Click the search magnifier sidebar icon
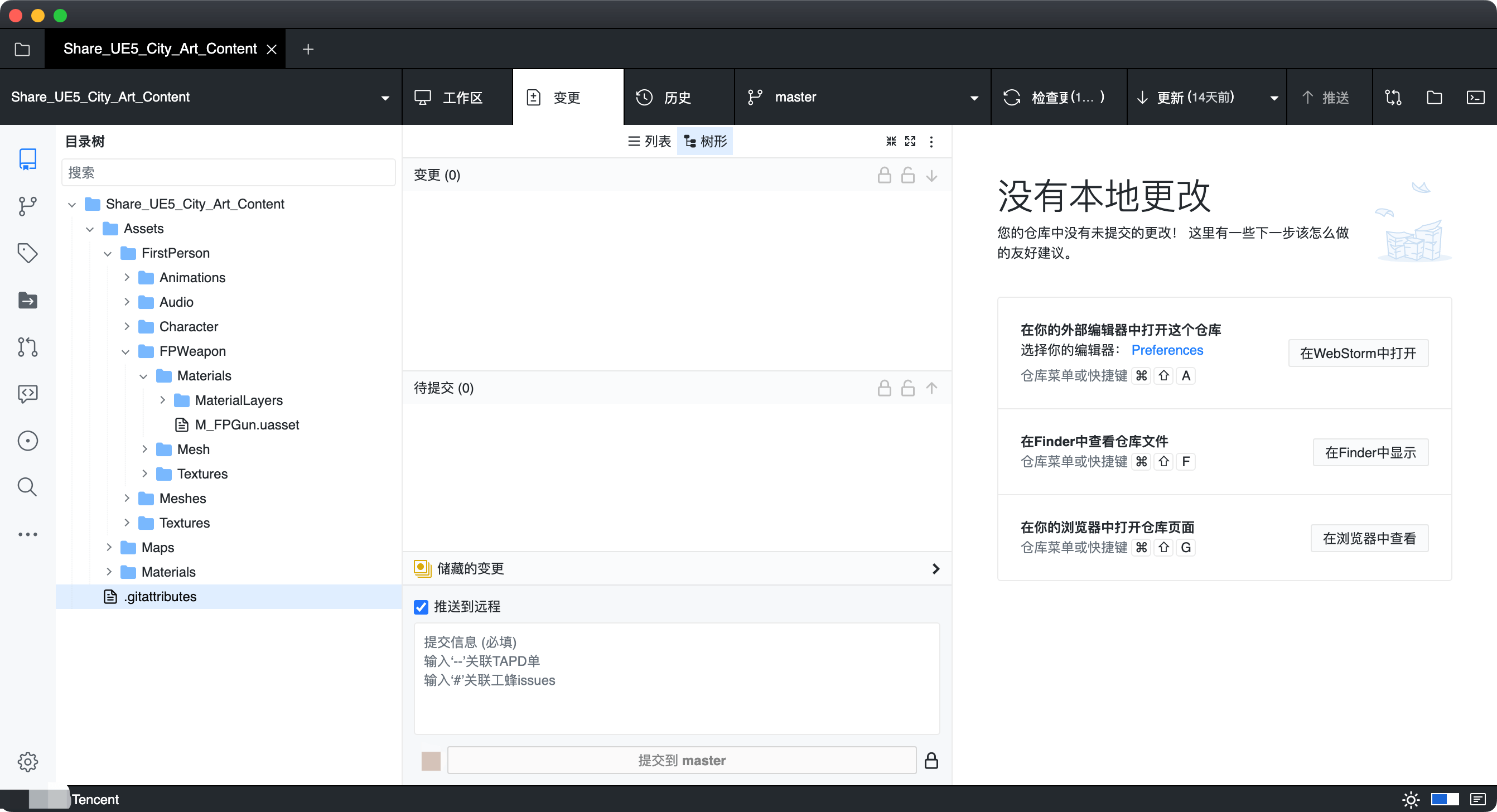Screen dimensions: 1497x812 click(27, 487)
